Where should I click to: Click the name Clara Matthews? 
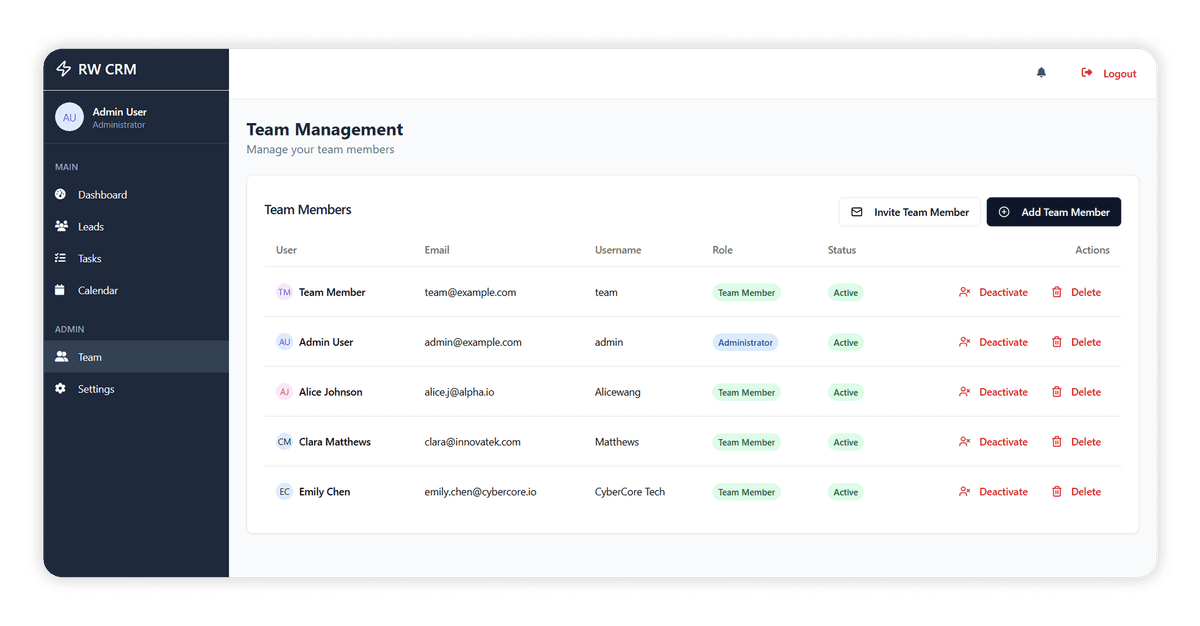point(335,442)
